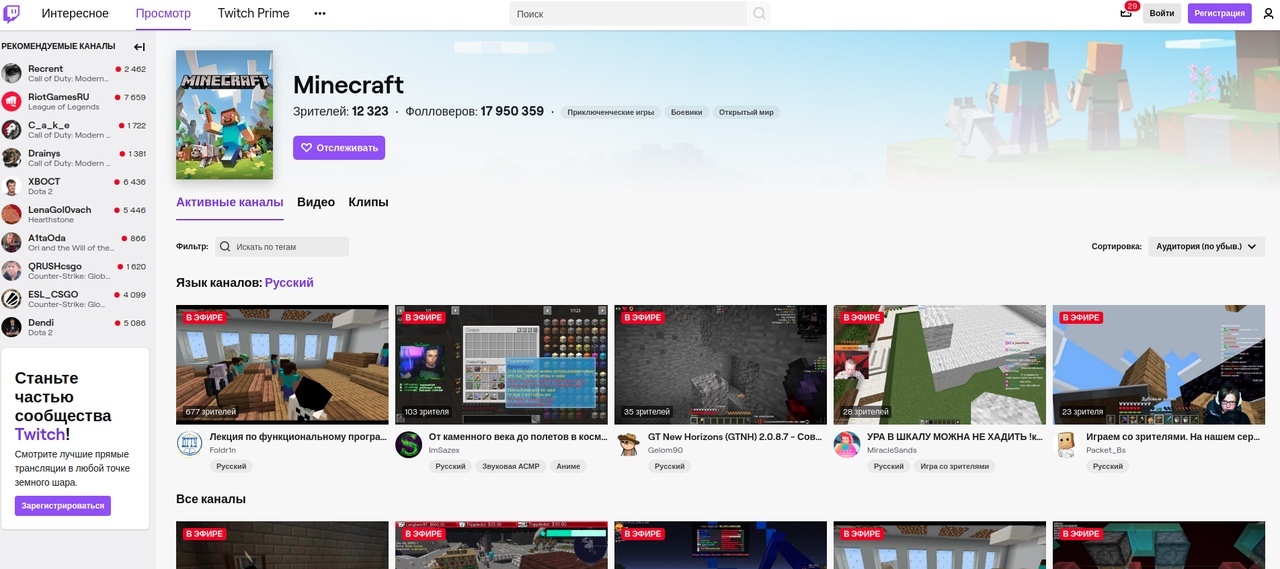The width and height of the screenshot is (1280, 569).
Task: Click Drainys channel avatar in sidebar
Action: pyautogui.click(x=12, y=158)
